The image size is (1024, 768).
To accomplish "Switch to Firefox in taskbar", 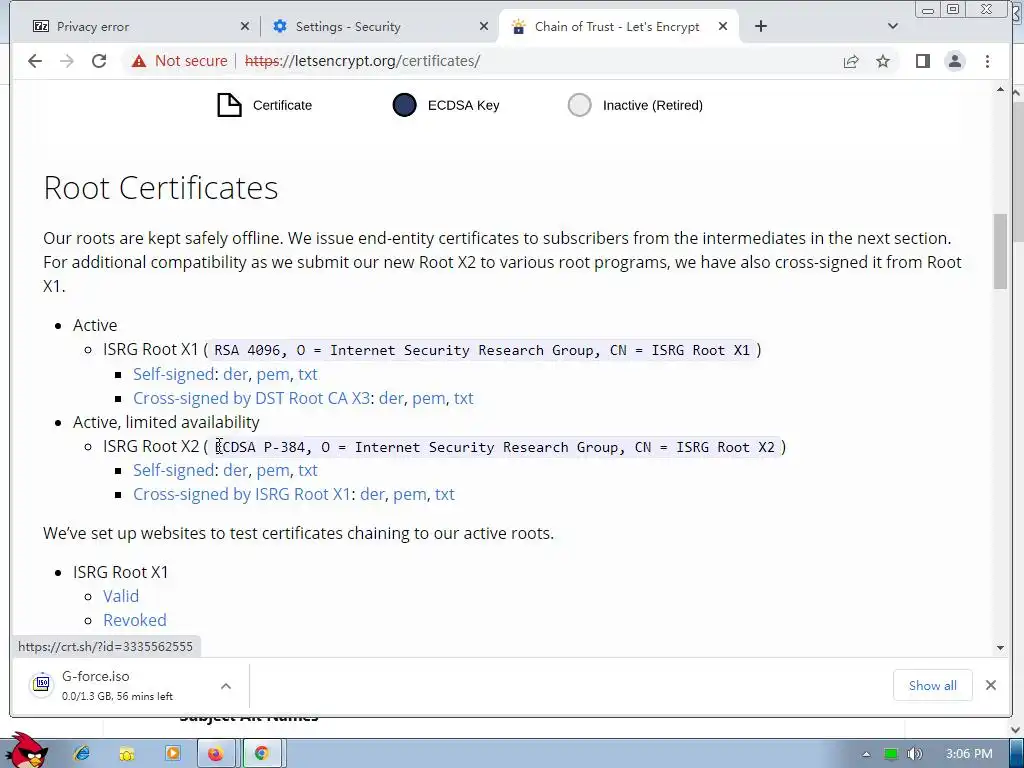I will [216, 754].
